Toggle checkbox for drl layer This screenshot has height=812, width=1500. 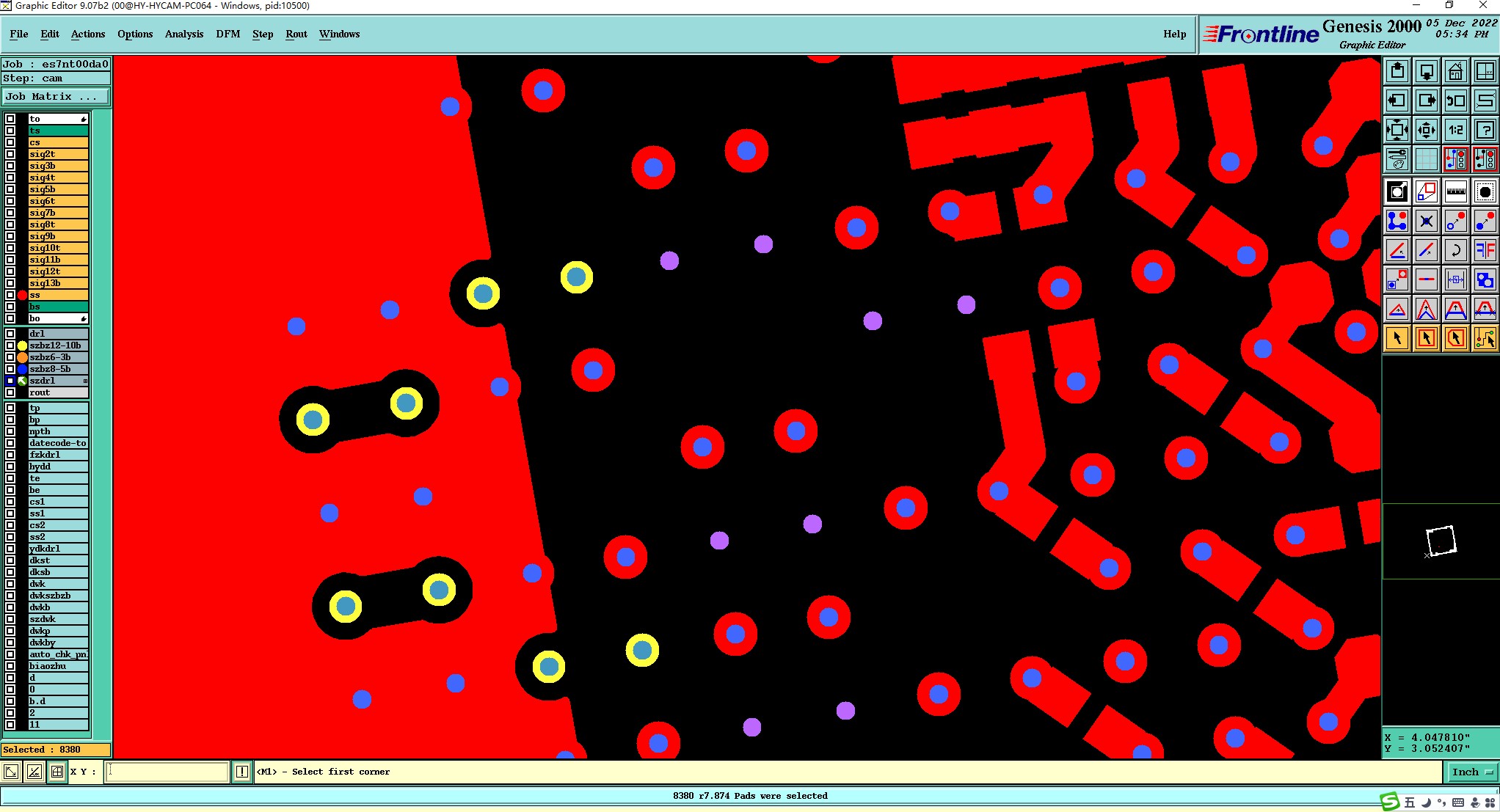click(x=10, y=334)
